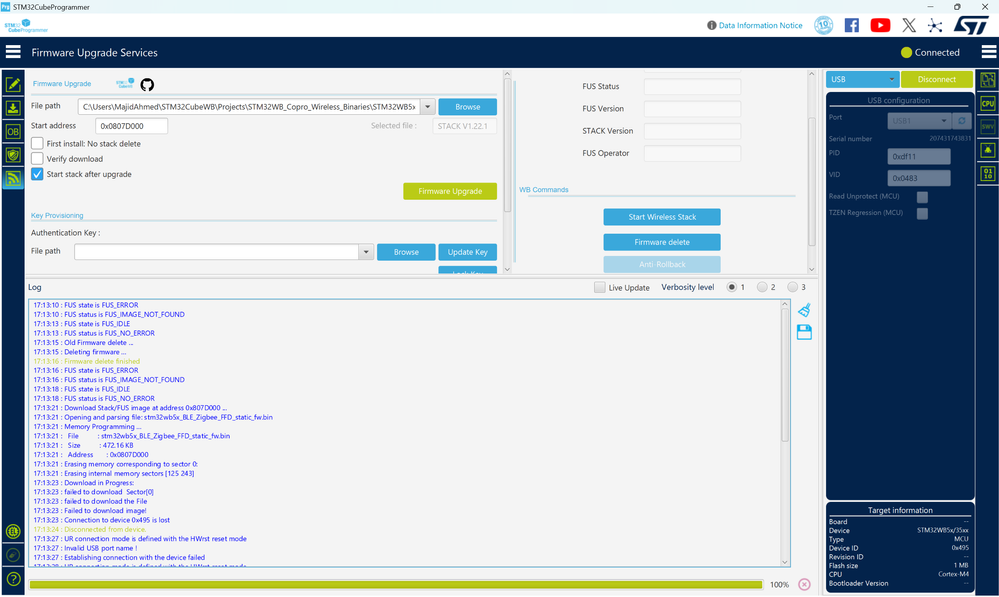Viewport: 999px width, 597px height.
Task: Open the Secure Programming shield icon
Action: [x=13, y=155]
